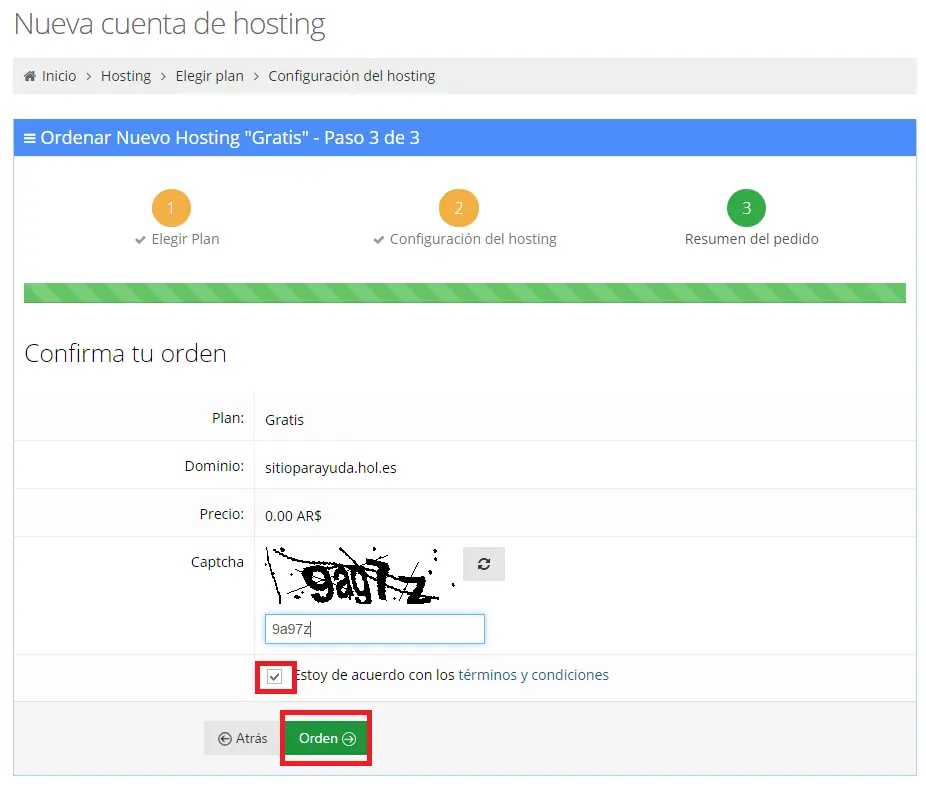Click the home icon in breadcrumb
Image resolution: width=926 pixels, height=792 pixels.
[x=30, y=76]
